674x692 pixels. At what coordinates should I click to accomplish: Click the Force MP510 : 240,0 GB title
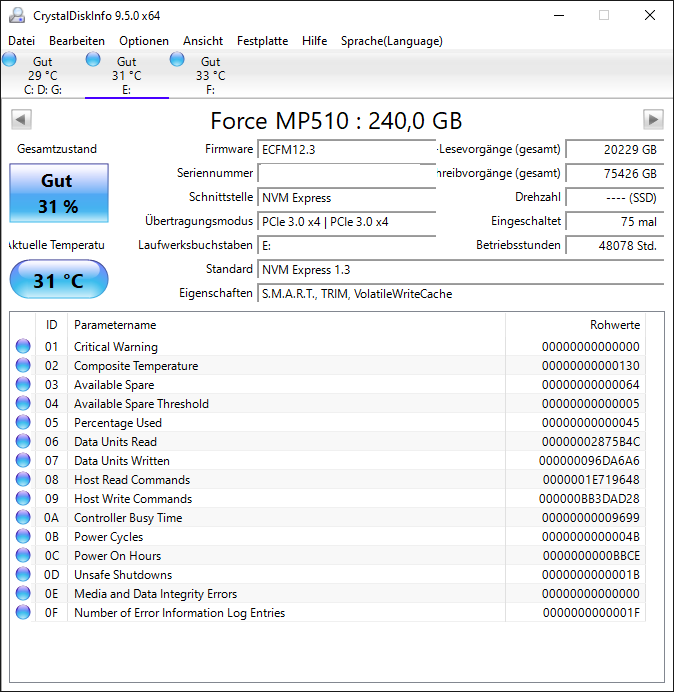pyautogui.click(x=336, y=120)
